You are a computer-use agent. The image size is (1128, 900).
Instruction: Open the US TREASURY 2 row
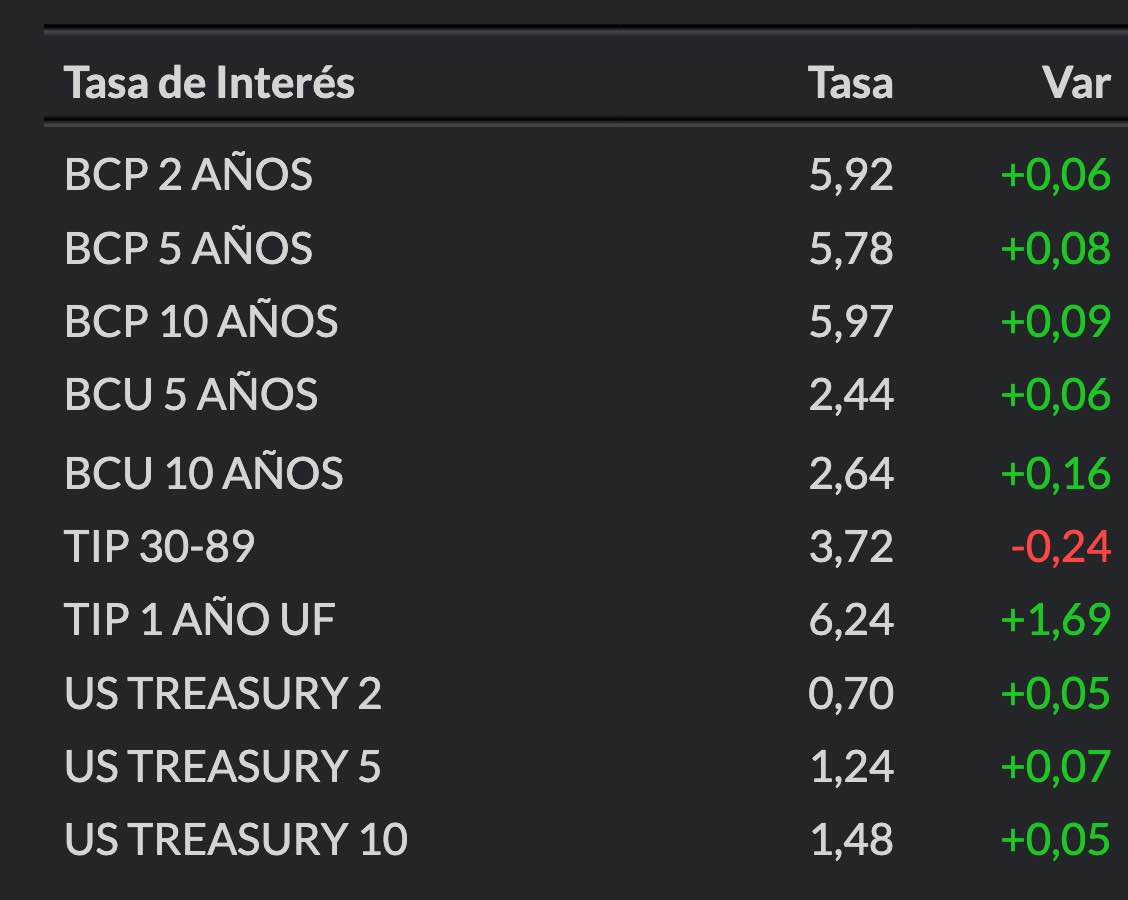223,693
